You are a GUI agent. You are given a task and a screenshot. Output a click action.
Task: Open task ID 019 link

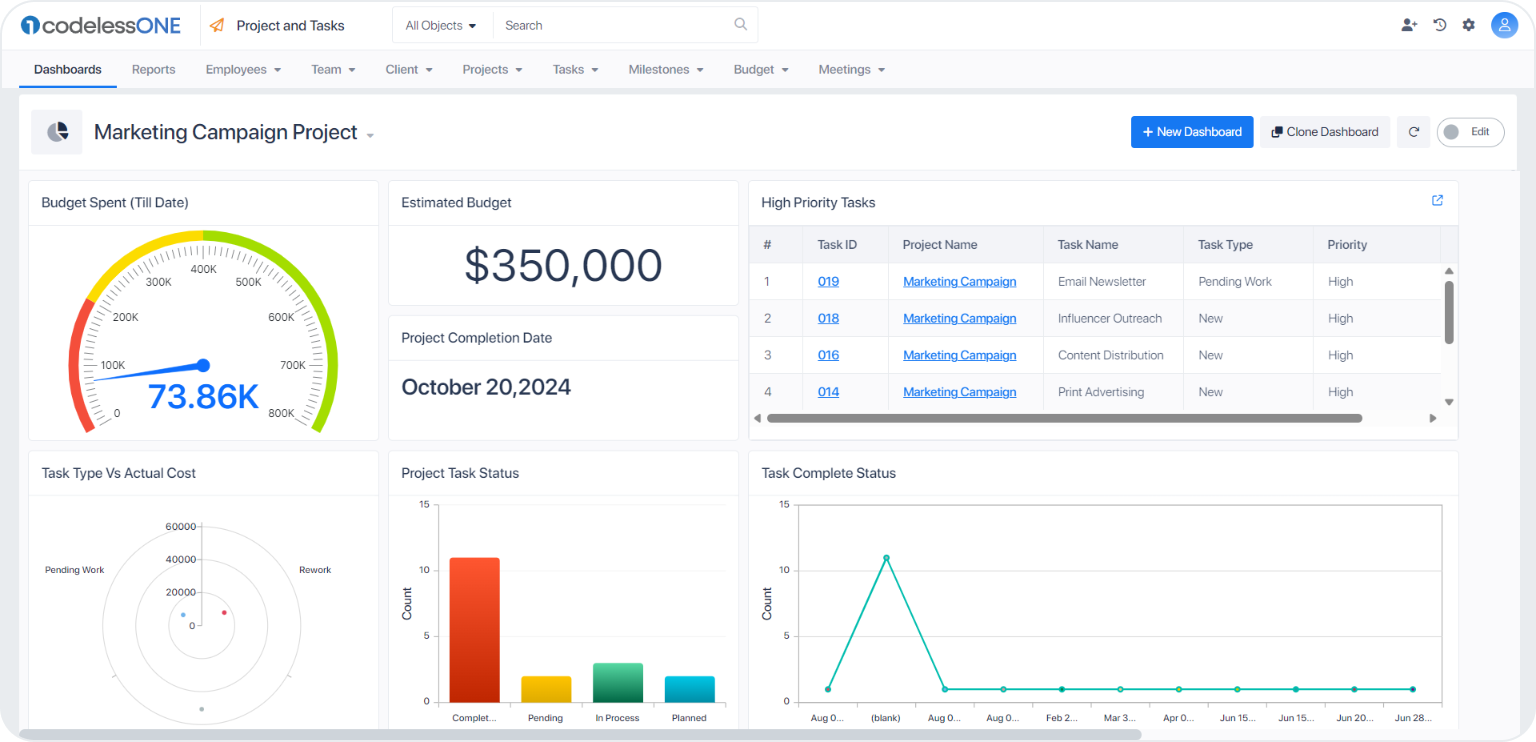(x=828, y=282)
